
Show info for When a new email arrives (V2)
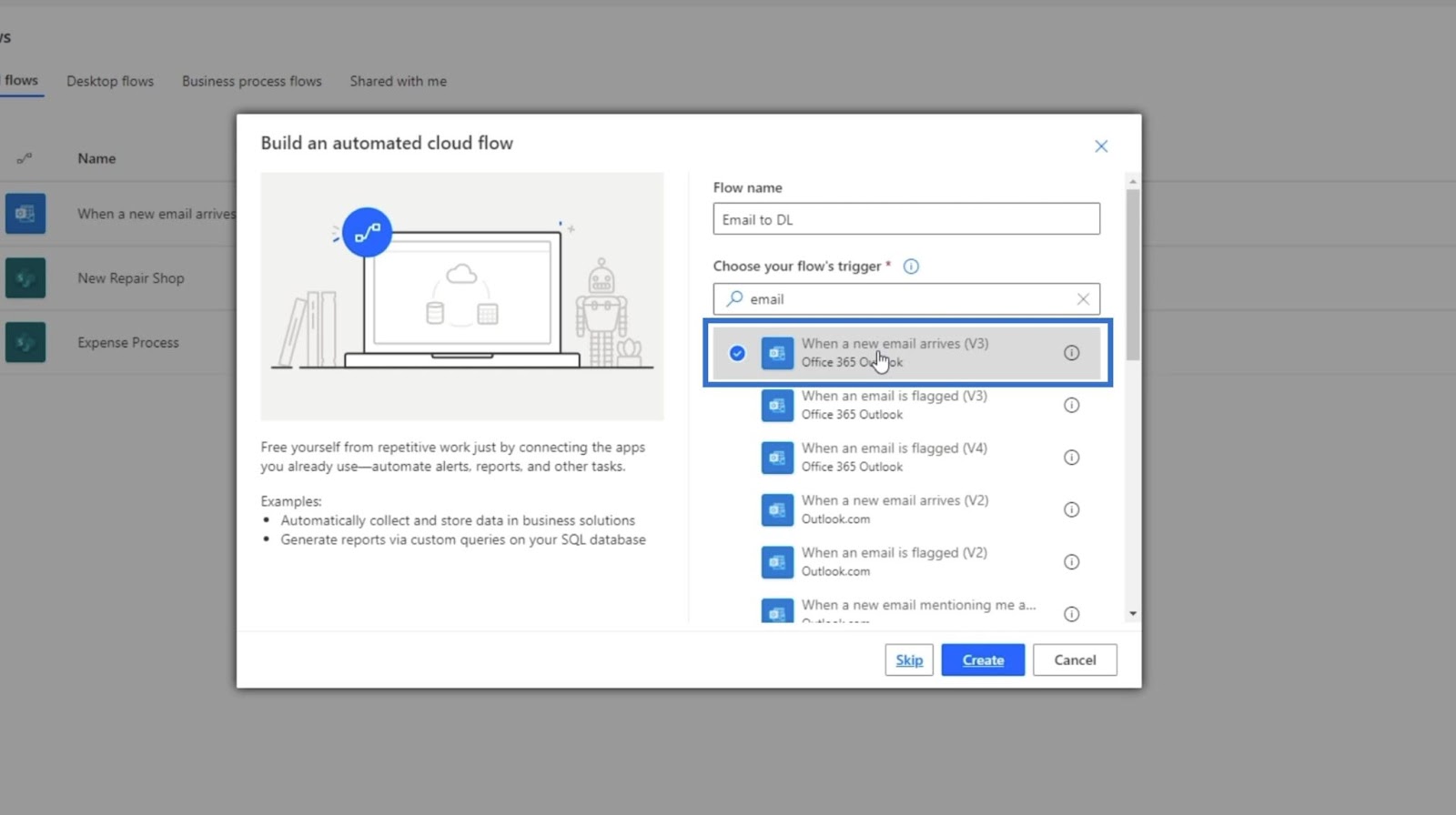(x=1072, y=509)
